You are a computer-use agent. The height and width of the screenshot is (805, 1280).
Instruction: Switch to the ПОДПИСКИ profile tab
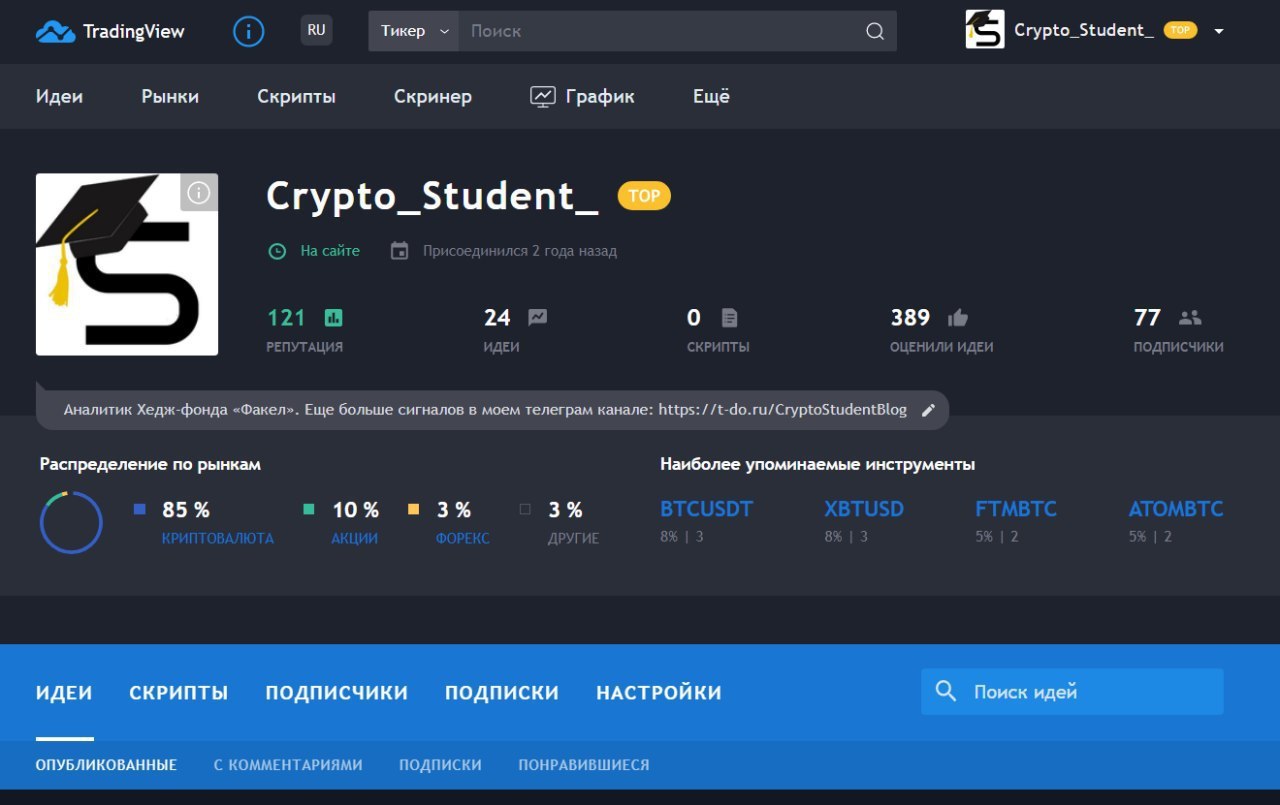pyautogui.click(x=502, y=693)
